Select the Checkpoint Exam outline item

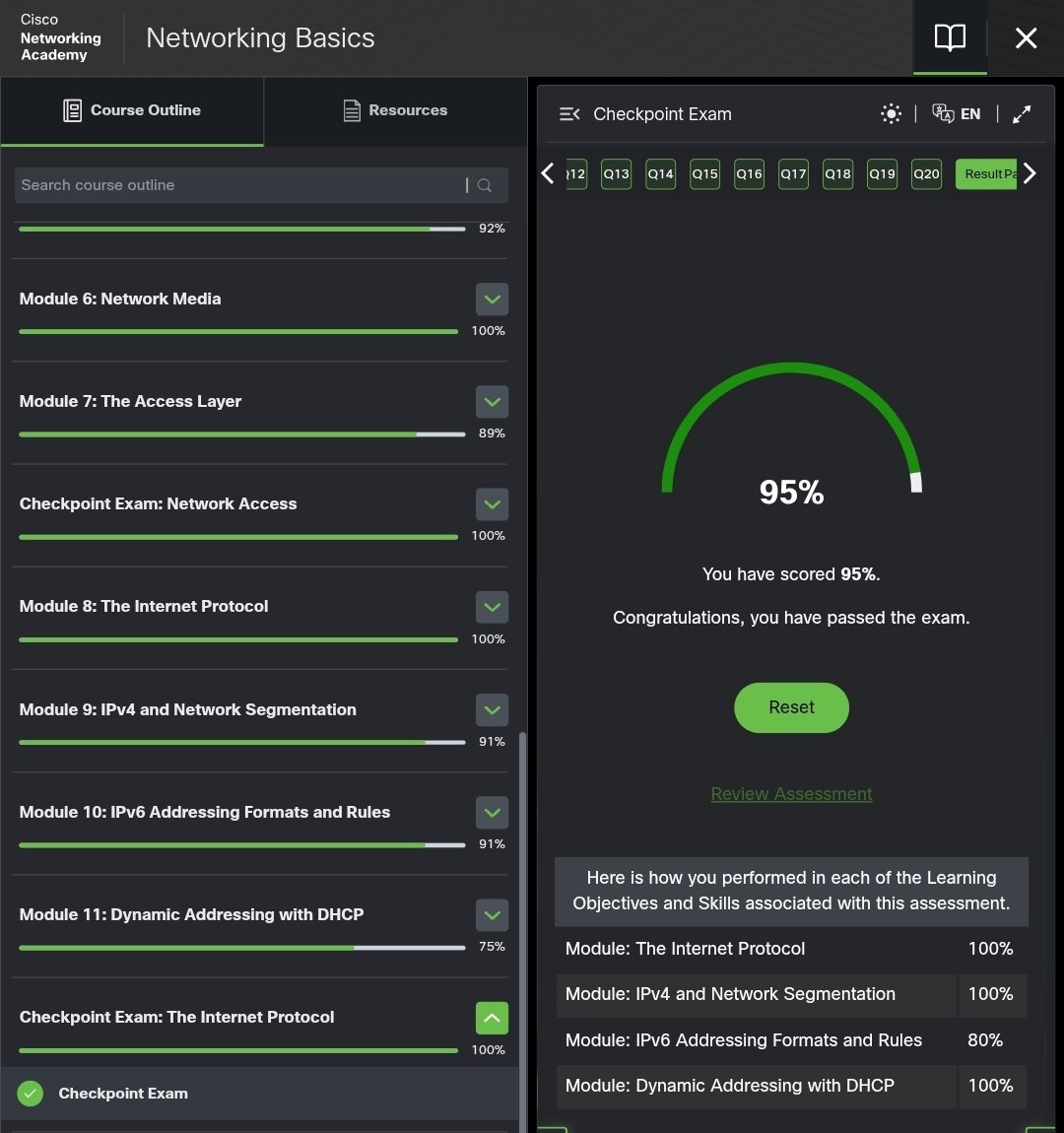(259, 1094)
